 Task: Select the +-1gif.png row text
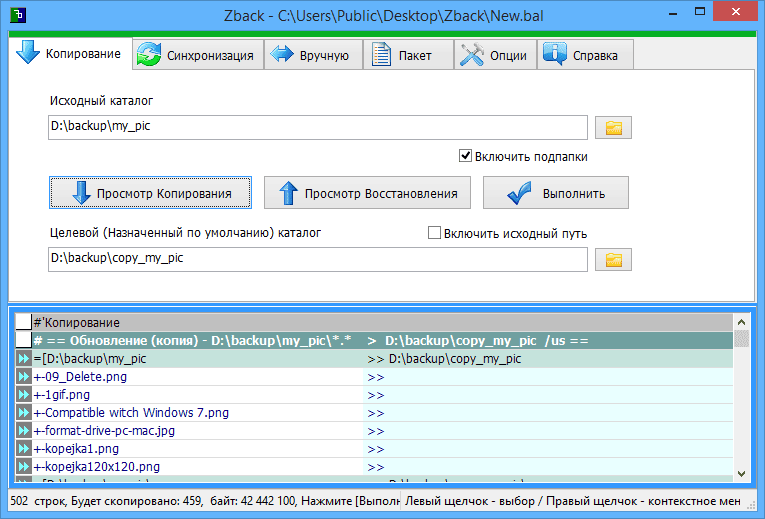coord(61,395)
